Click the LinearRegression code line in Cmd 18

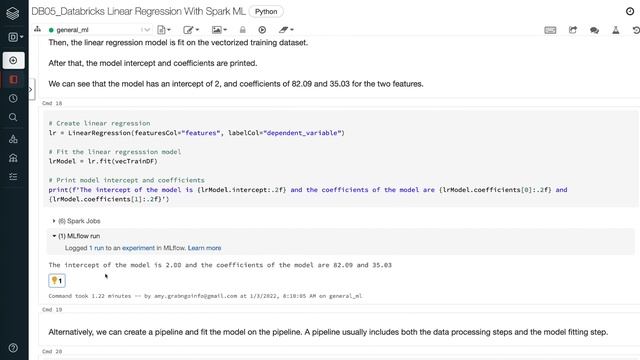[196, 133]
